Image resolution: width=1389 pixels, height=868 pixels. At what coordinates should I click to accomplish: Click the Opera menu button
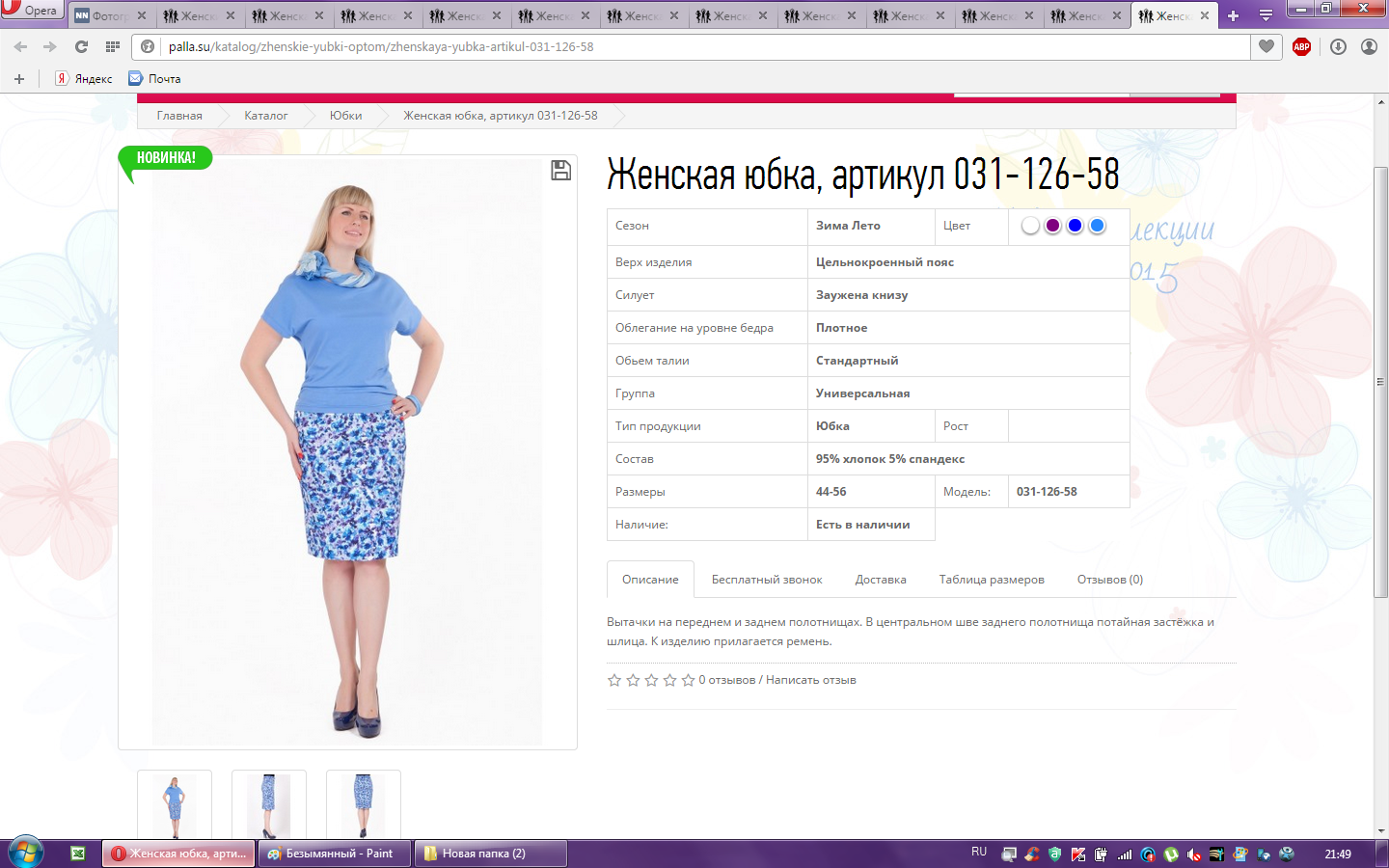32,10
